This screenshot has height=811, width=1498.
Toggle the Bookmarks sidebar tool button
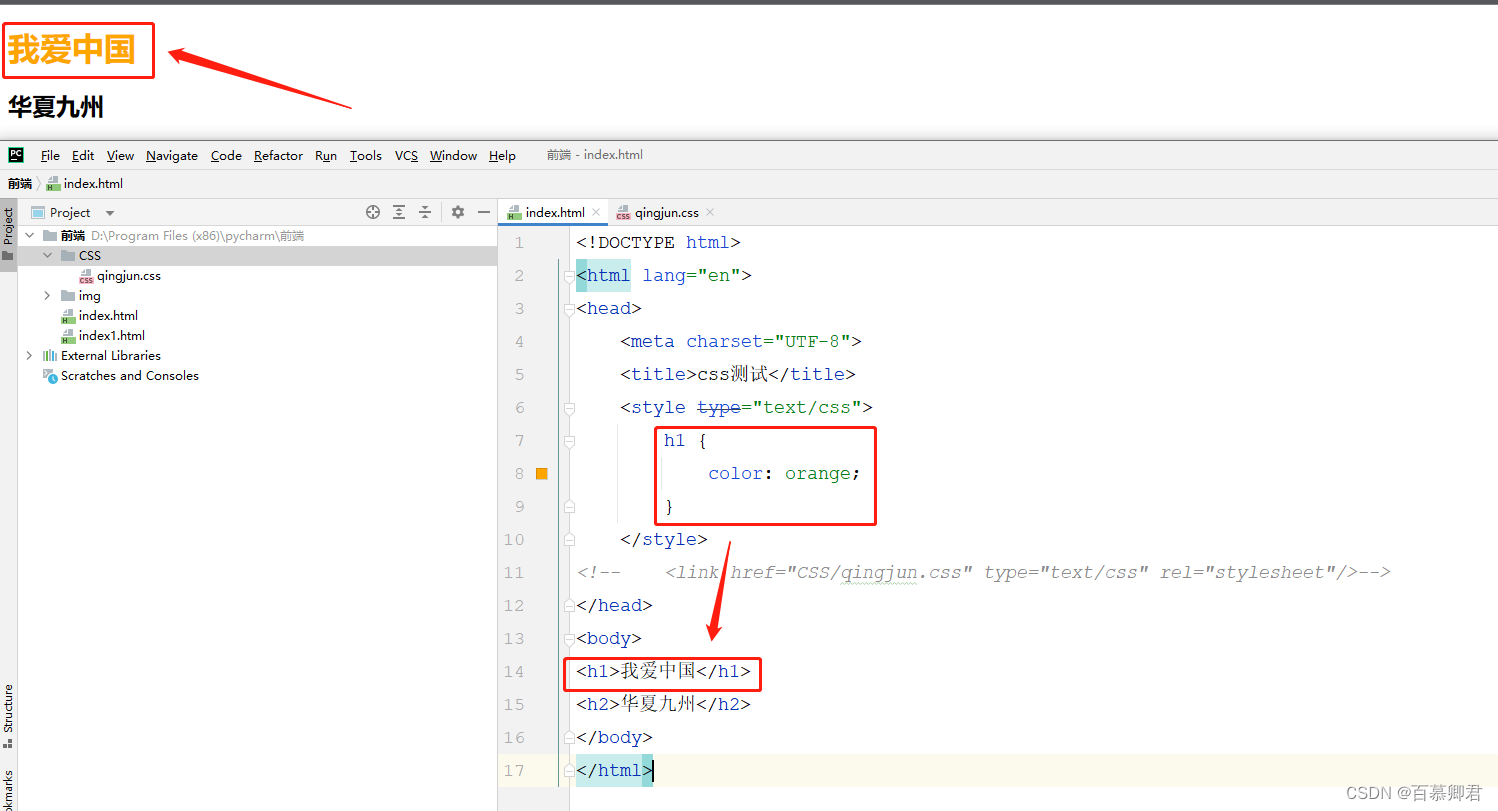[8, 790]
